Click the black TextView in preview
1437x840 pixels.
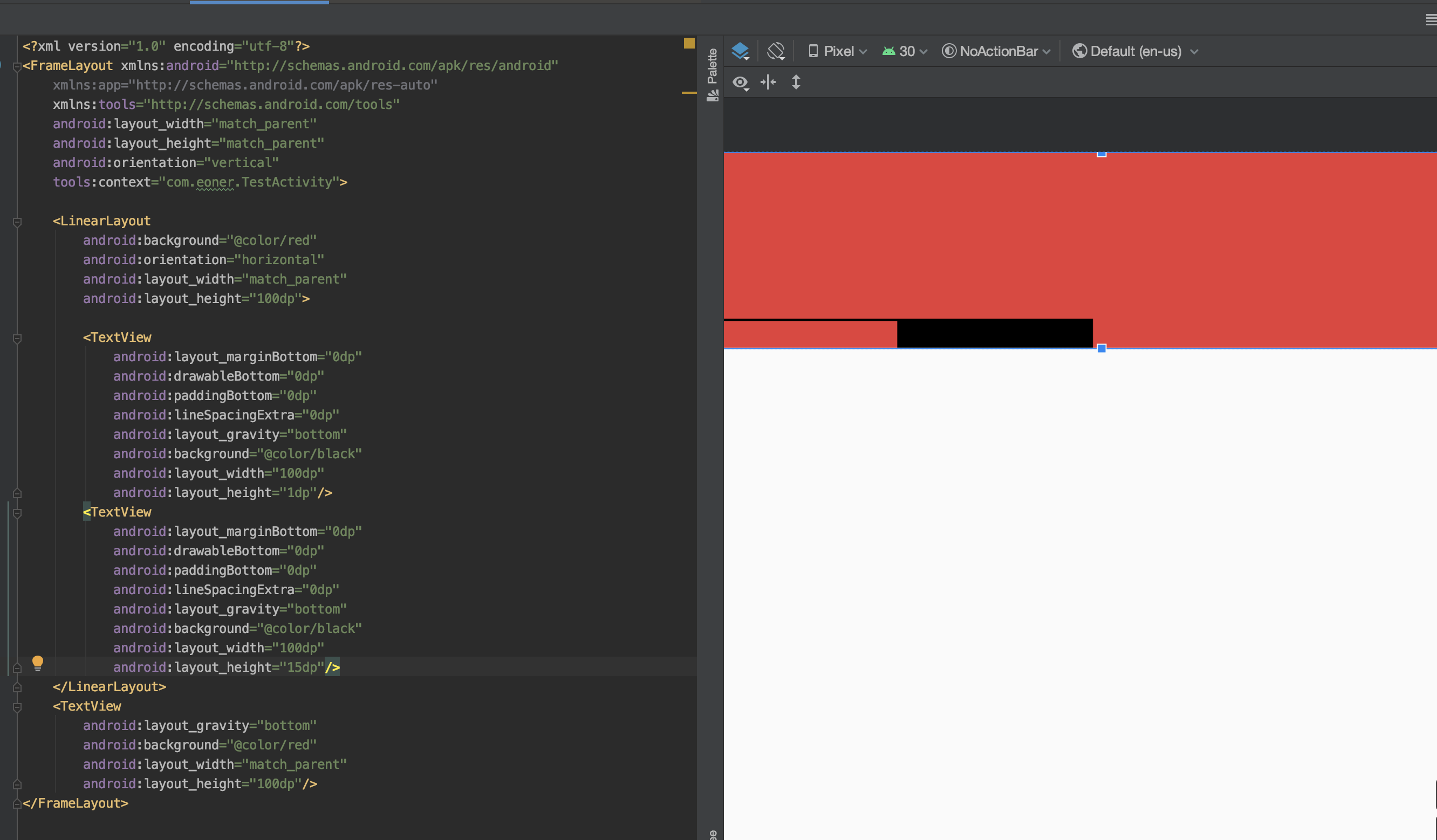995,333
